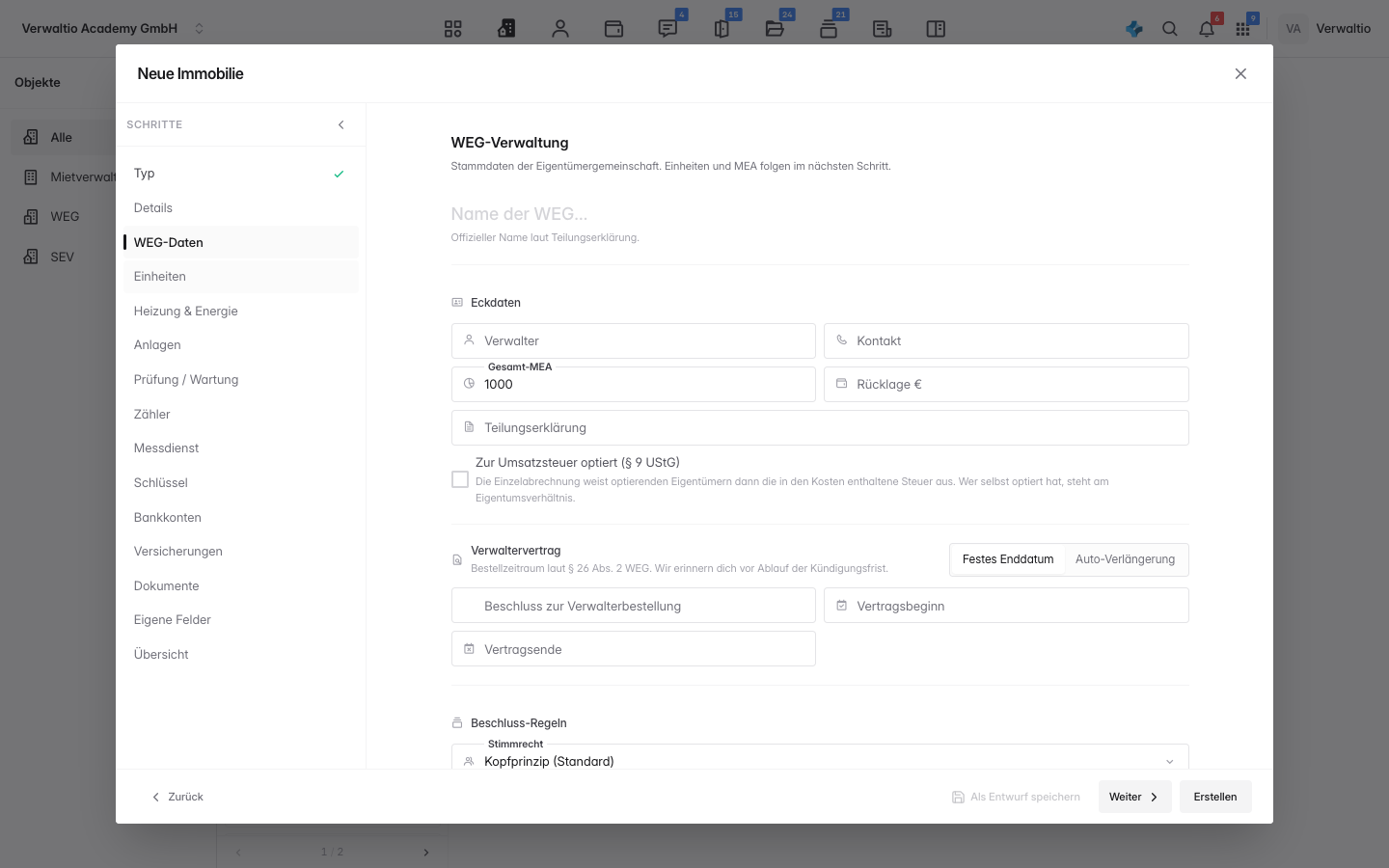Screen dimensions: 1389x868
Task: Open the person contacts icon in top navigation
Action: click(560, 29)
